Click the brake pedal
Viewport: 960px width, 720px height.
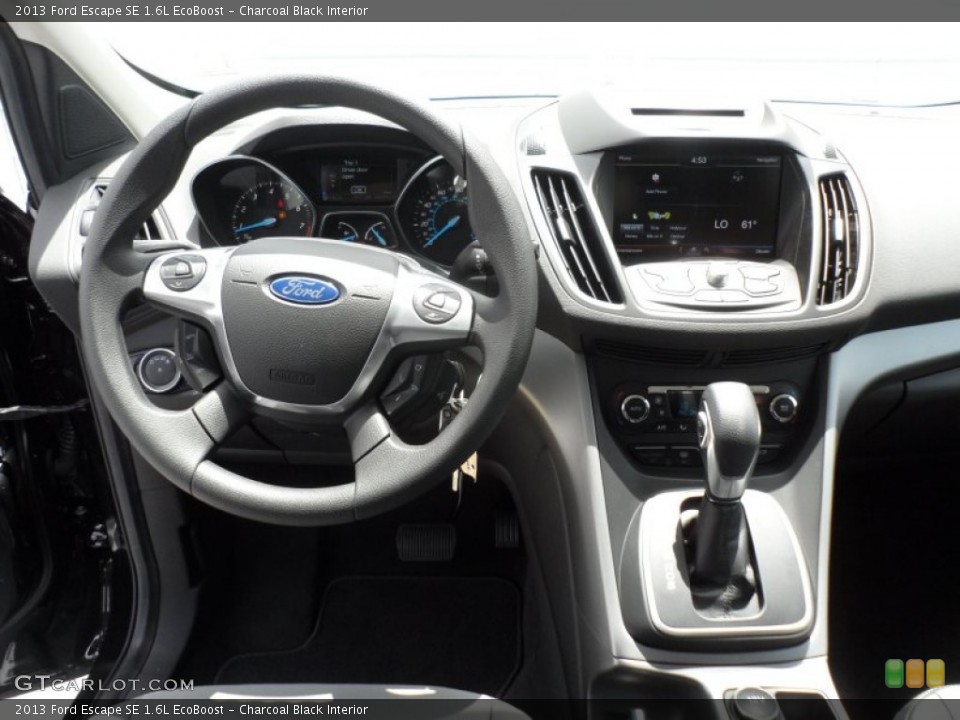426,542
